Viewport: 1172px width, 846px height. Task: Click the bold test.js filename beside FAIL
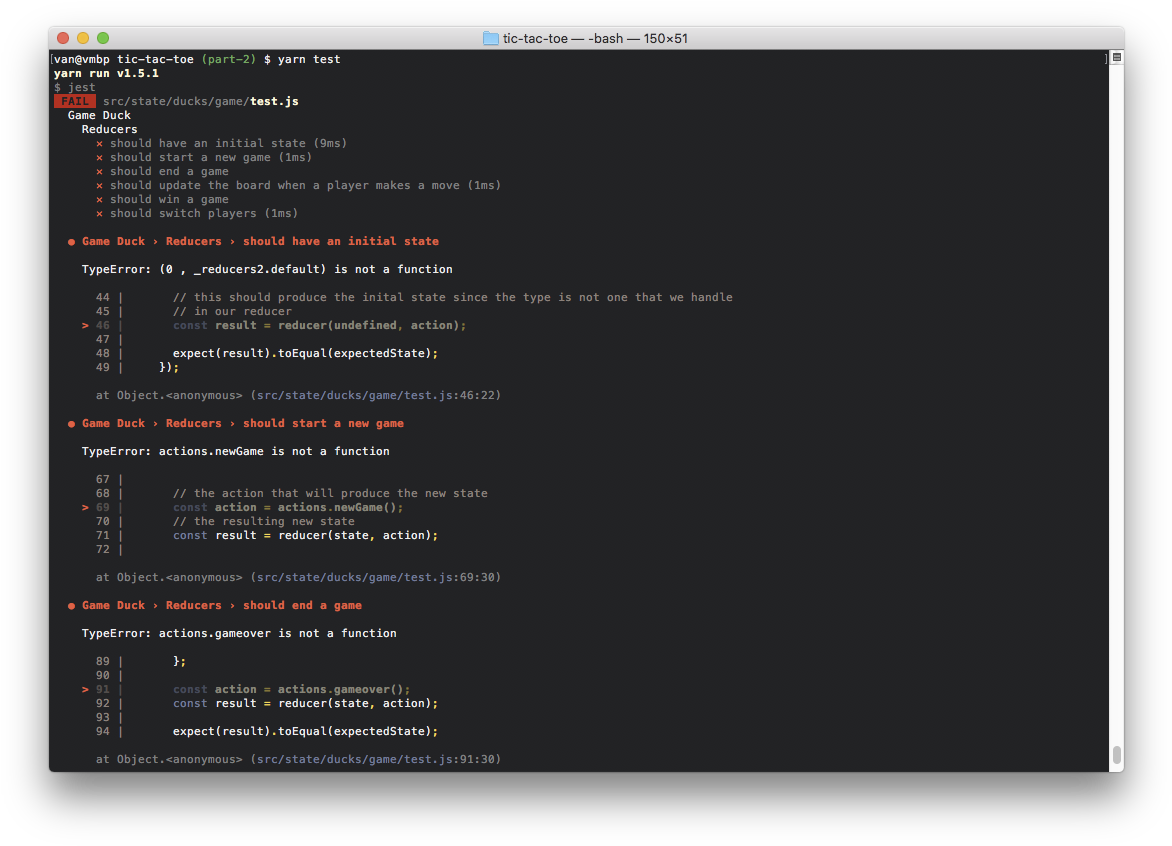pos(274,101)
